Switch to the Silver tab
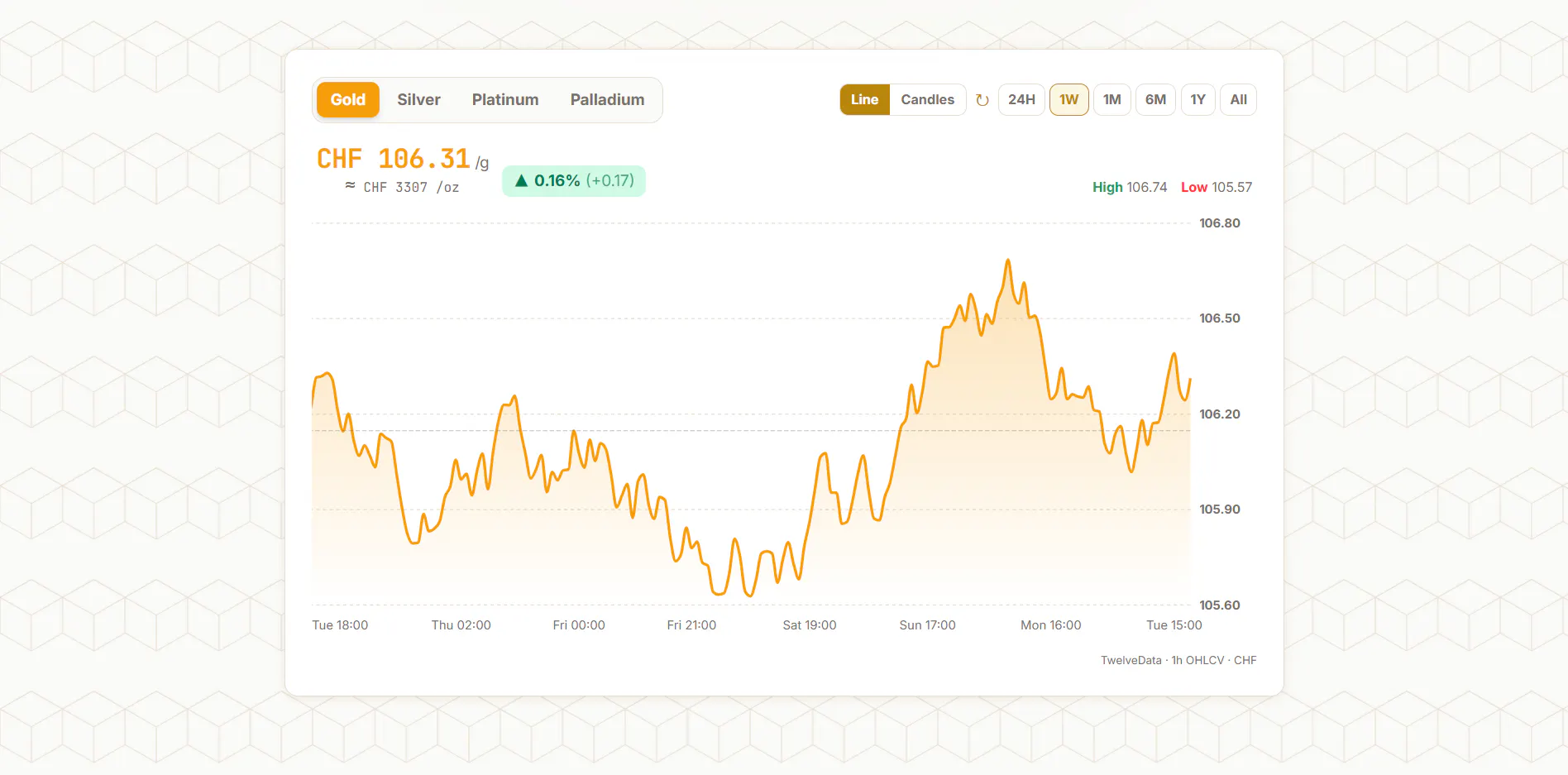1568x775 pixels. point(418,100)
